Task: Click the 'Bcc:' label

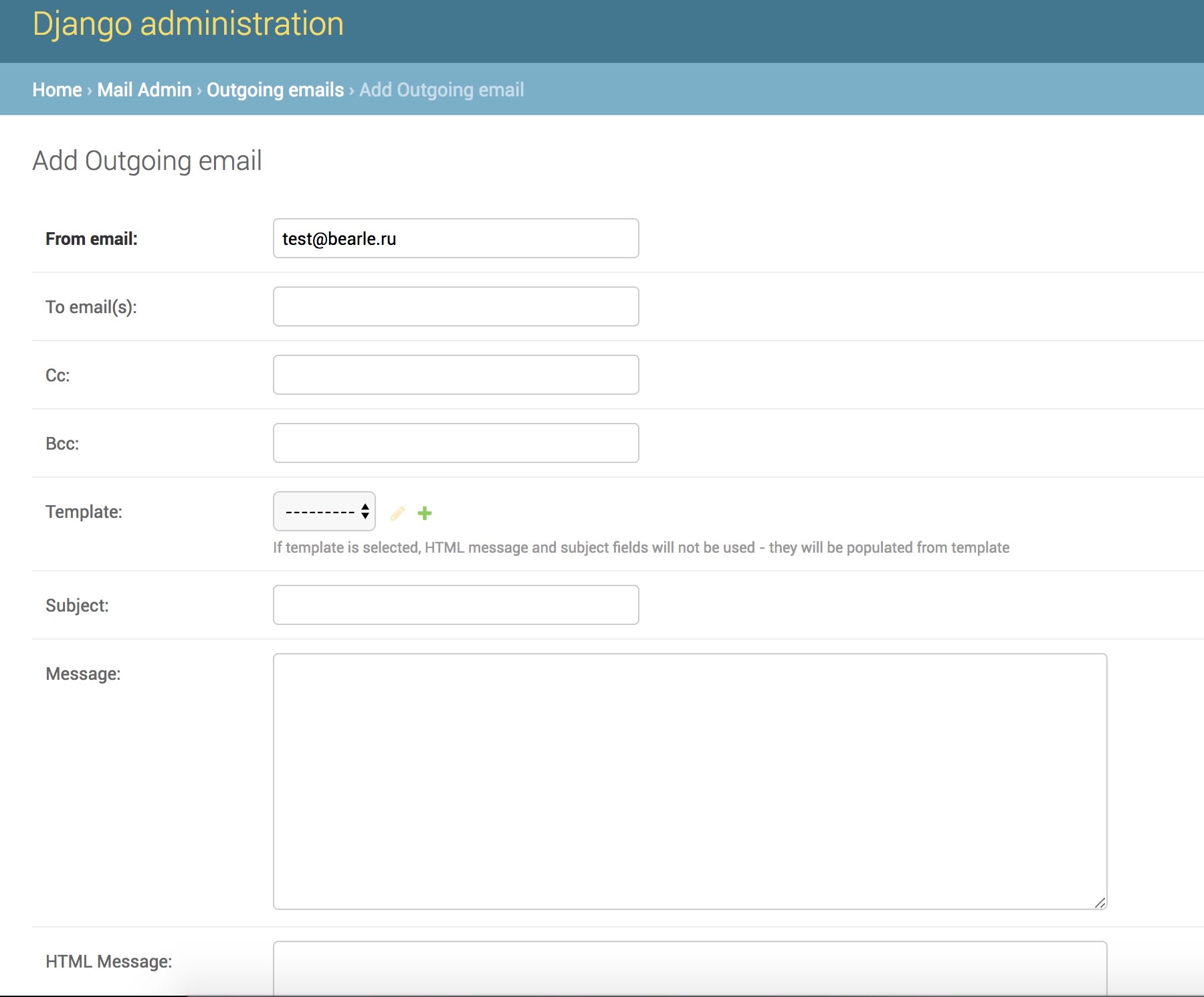Action: pos(62,444)
